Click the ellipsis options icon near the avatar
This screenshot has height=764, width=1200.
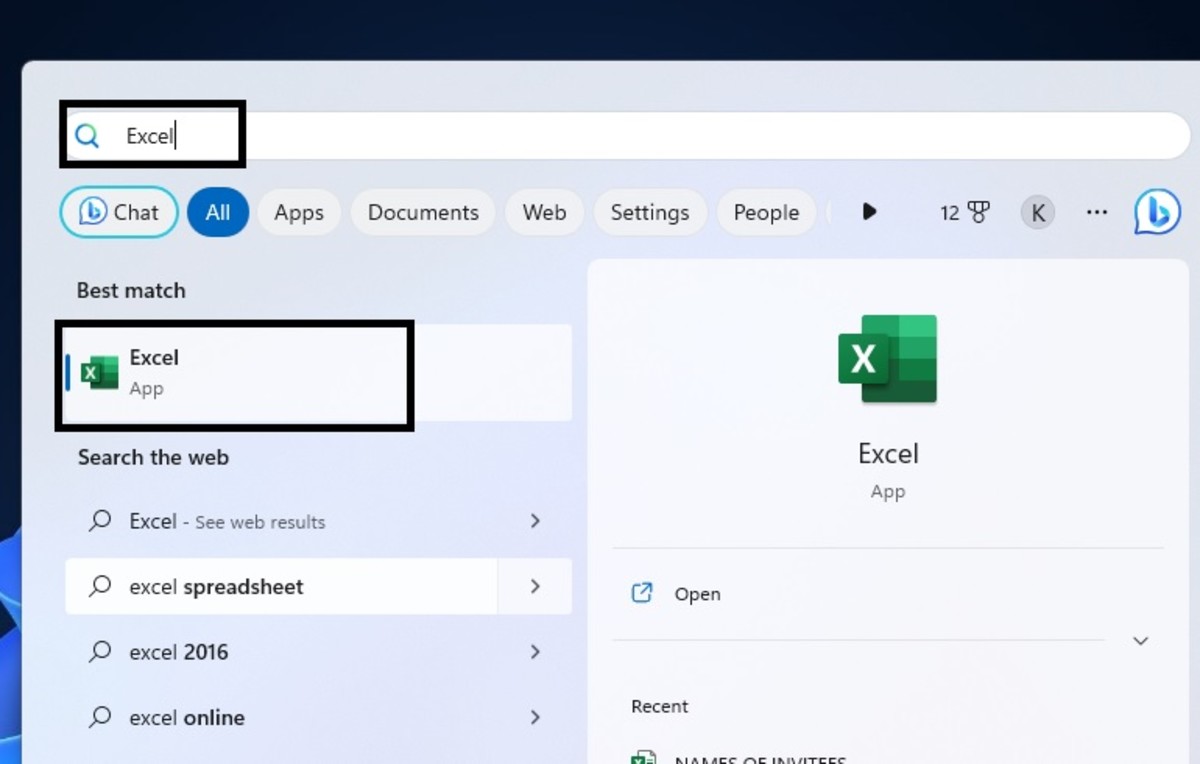click(x=1097, y=212)
